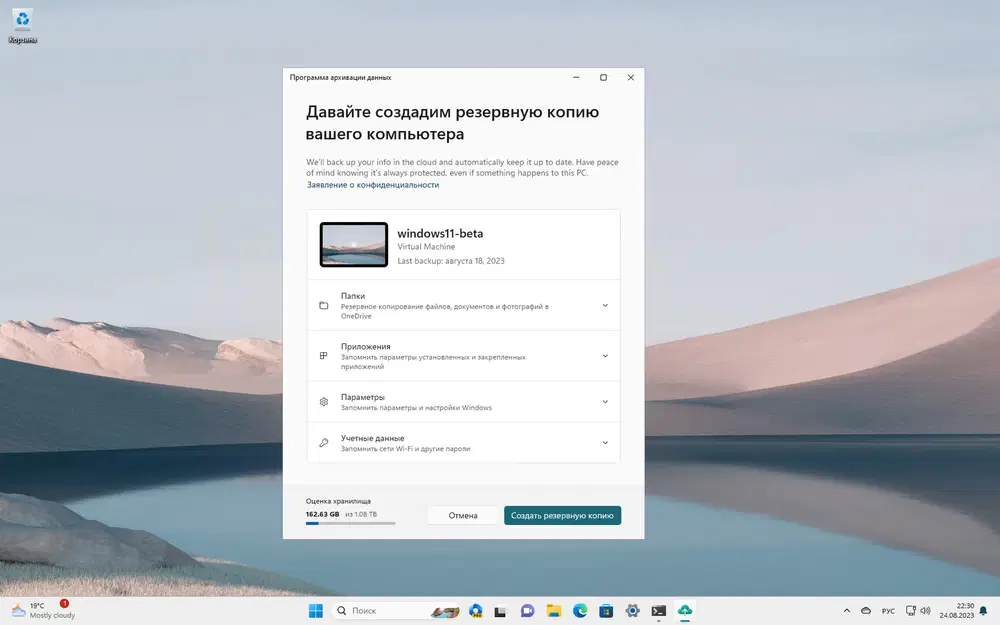Click the network icon in tray
1000x625 pixels.
(x=911, y=611)
